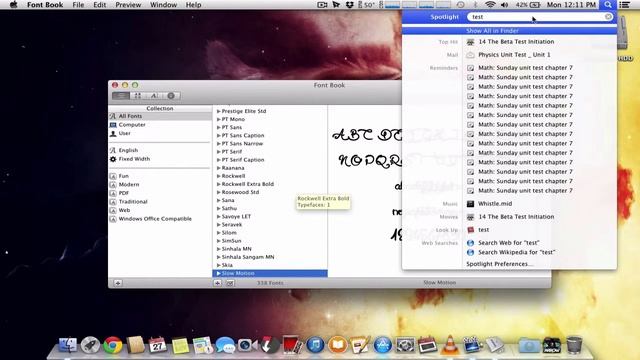
Task: Clear the Spotlight search field
Action: point(608,17)
